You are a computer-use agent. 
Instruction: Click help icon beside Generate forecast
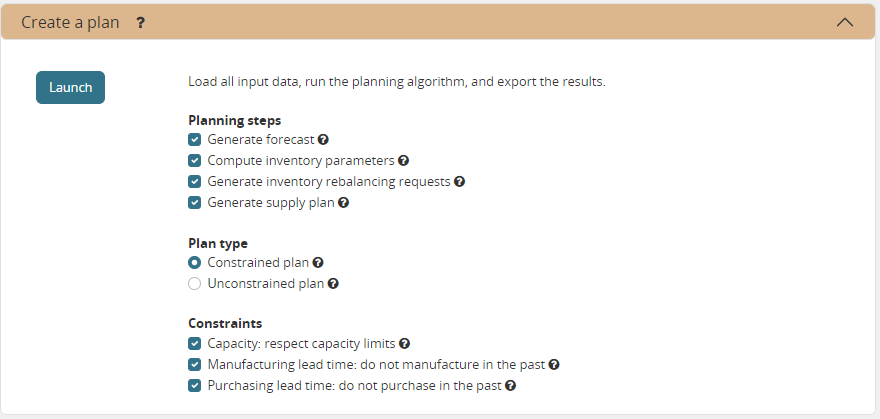coord(324,140)
